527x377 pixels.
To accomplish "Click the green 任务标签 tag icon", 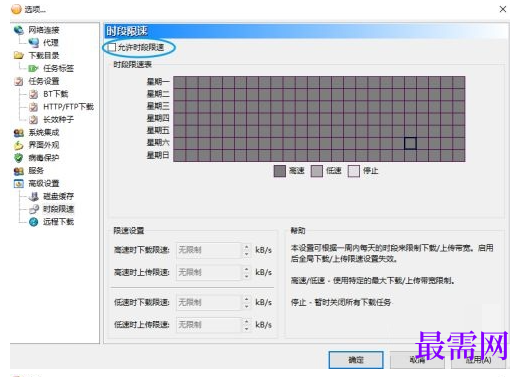I will [33, 68].
